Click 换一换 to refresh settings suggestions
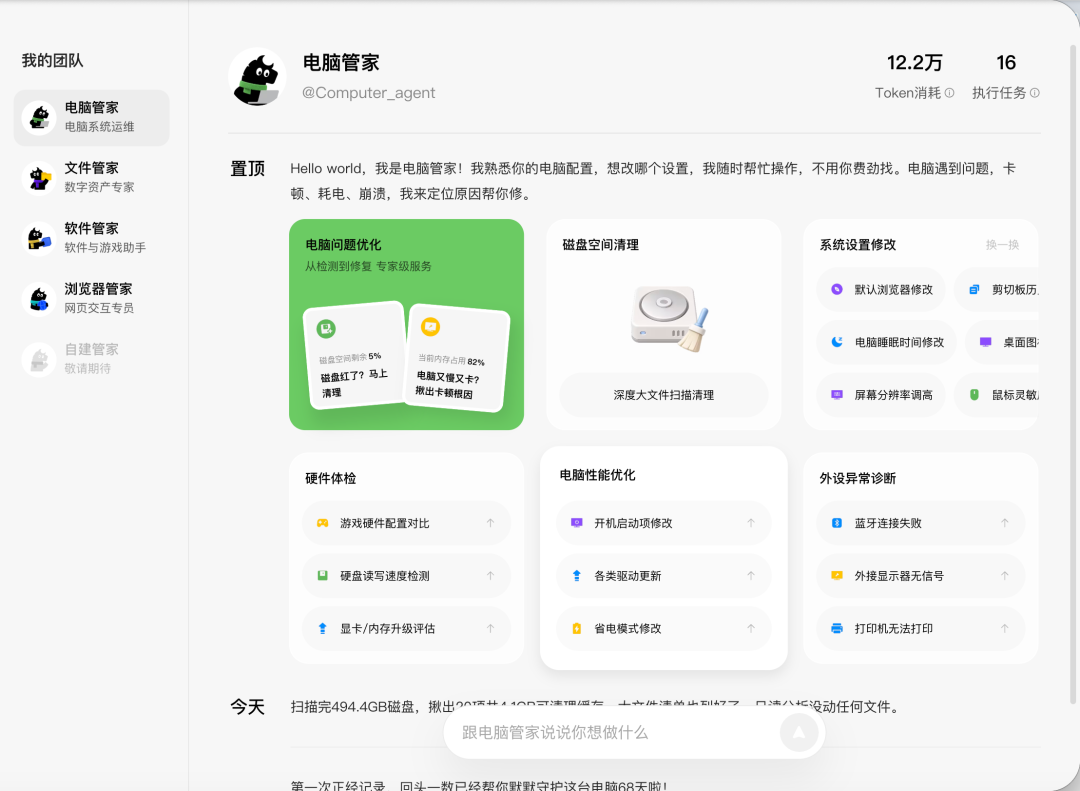1080x791 pixels. click(x=1002, y=245)
